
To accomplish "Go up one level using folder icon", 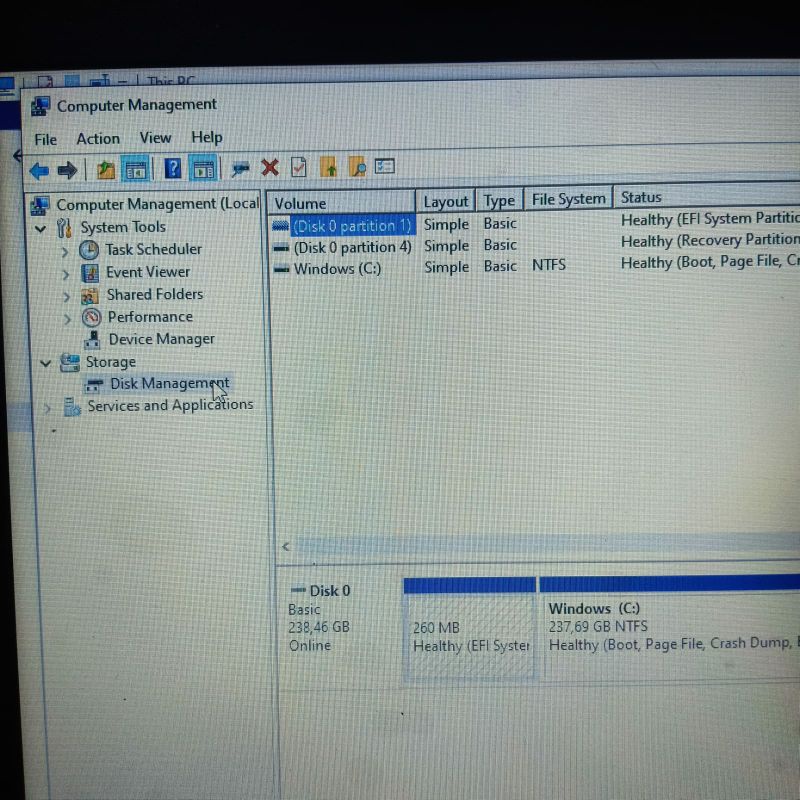I will tap(106, 169).
